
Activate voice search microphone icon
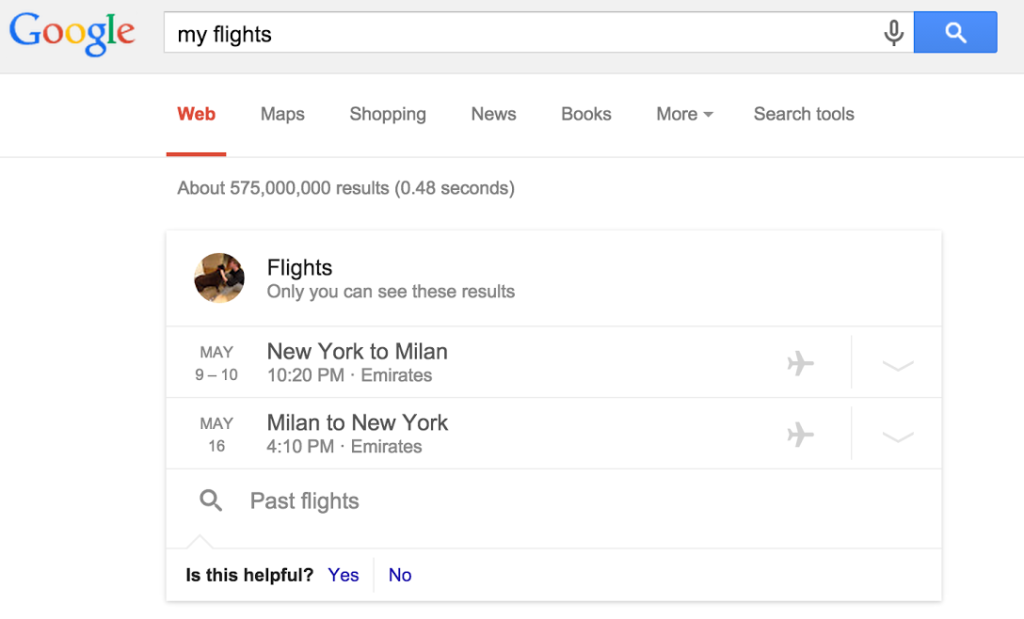pos(893,33)
